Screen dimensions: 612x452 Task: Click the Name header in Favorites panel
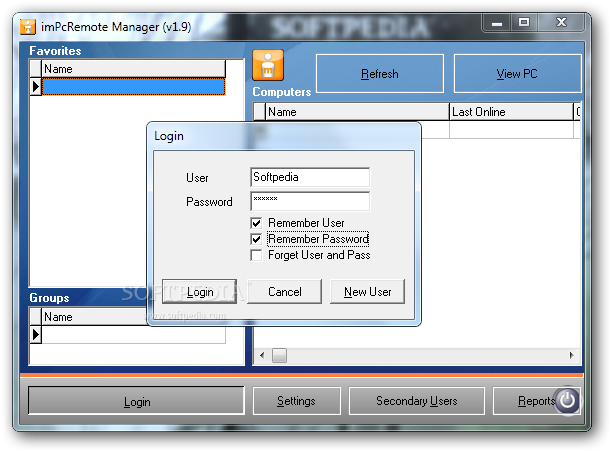coord(133,69)
